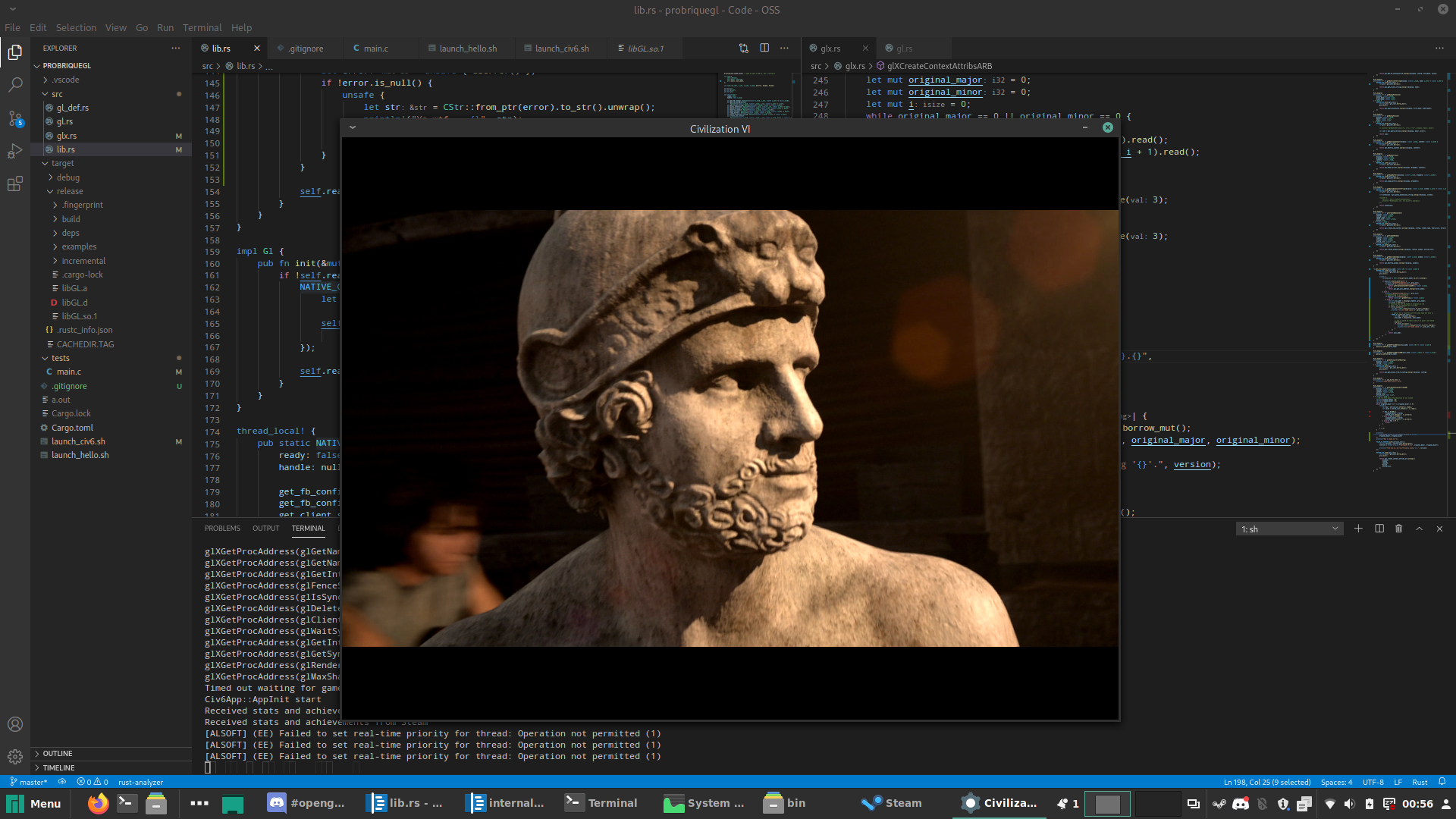Maximize the panel with the chevron toggle
This screenshot has width=1456, height=819.
click(1419, 529)
